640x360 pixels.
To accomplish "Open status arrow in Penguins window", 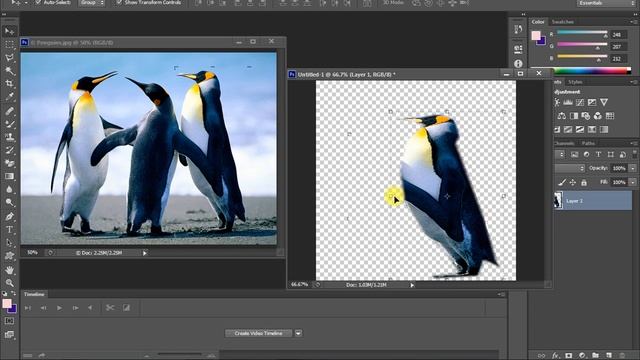I will [x=144, y=253].
